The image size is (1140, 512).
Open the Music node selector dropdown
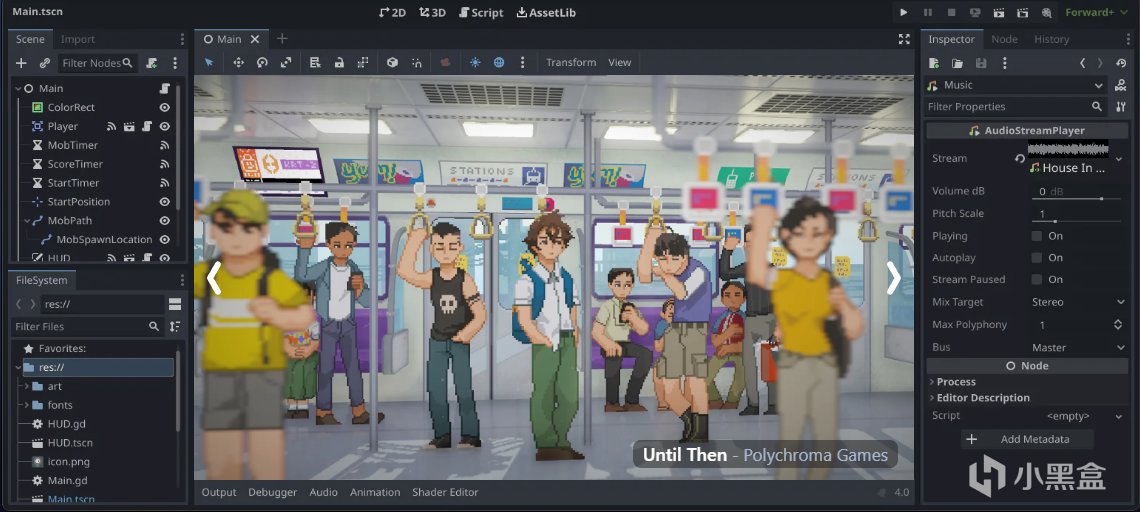point(1016,85)
